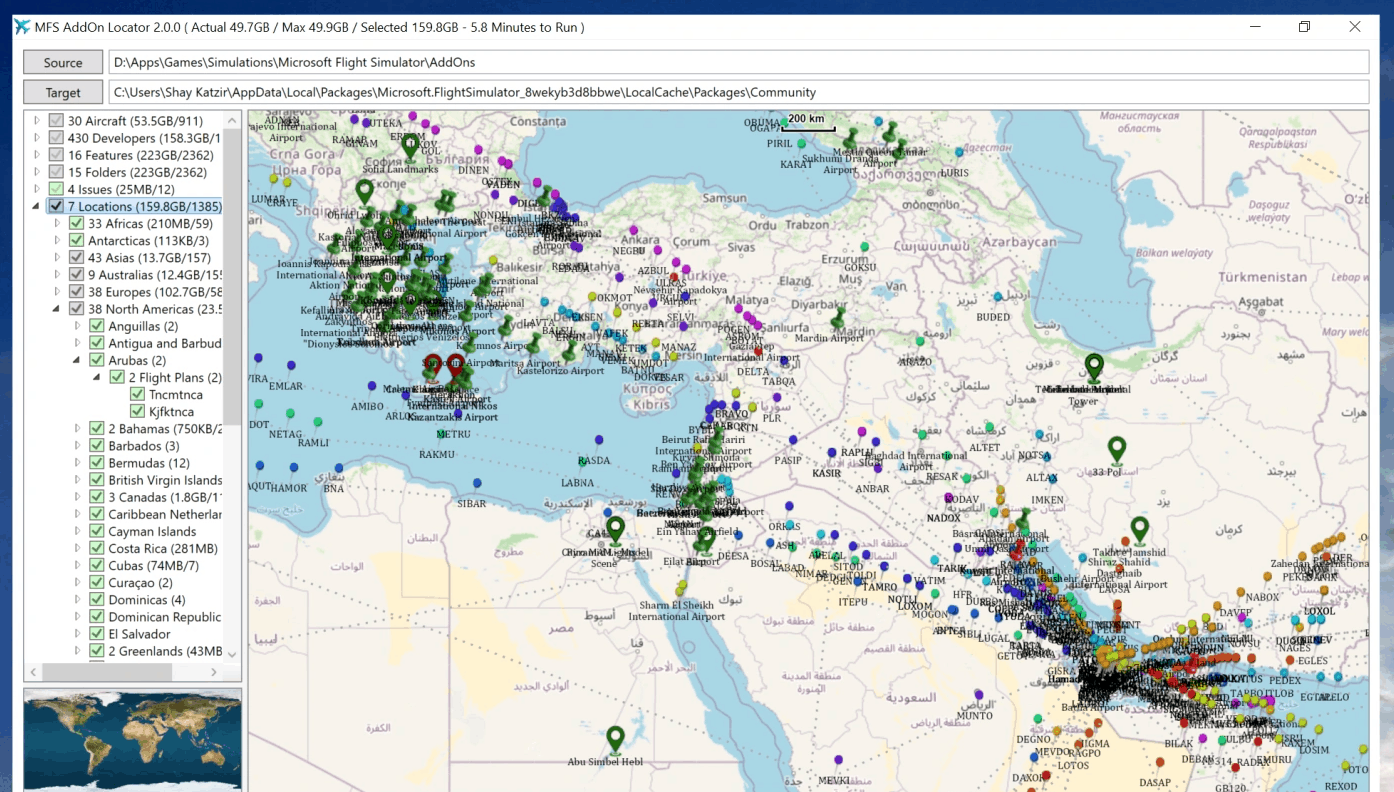Click the green pin above Tehran Tower label
The width and height of the screenshot is (1394, 792).
tap(1094, 366)
